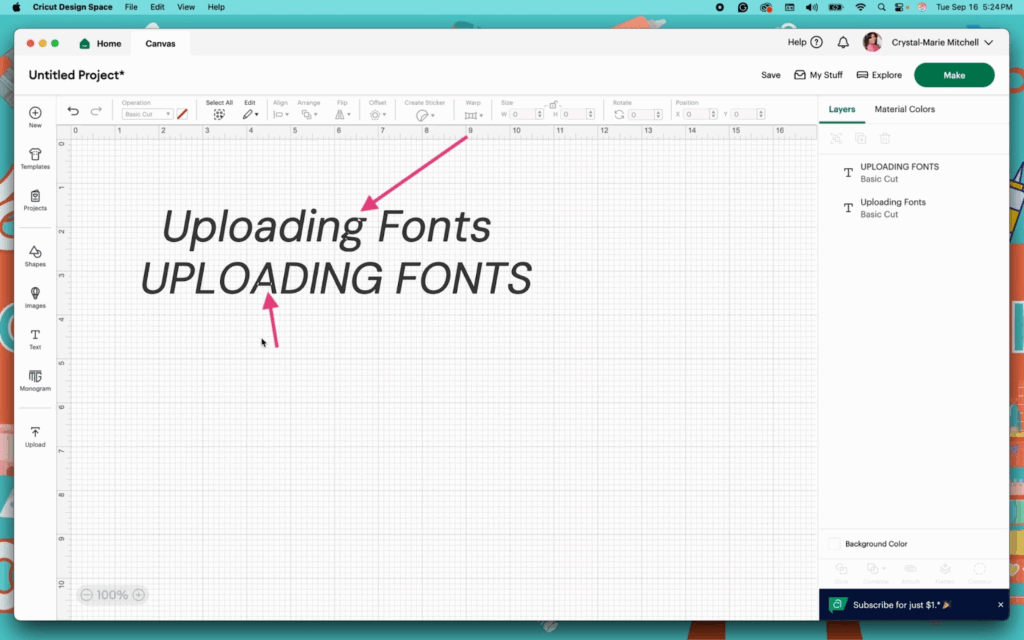Screen dimensions: 1024x640
Task: Click the Redo arrow
Action: [96, 112]
